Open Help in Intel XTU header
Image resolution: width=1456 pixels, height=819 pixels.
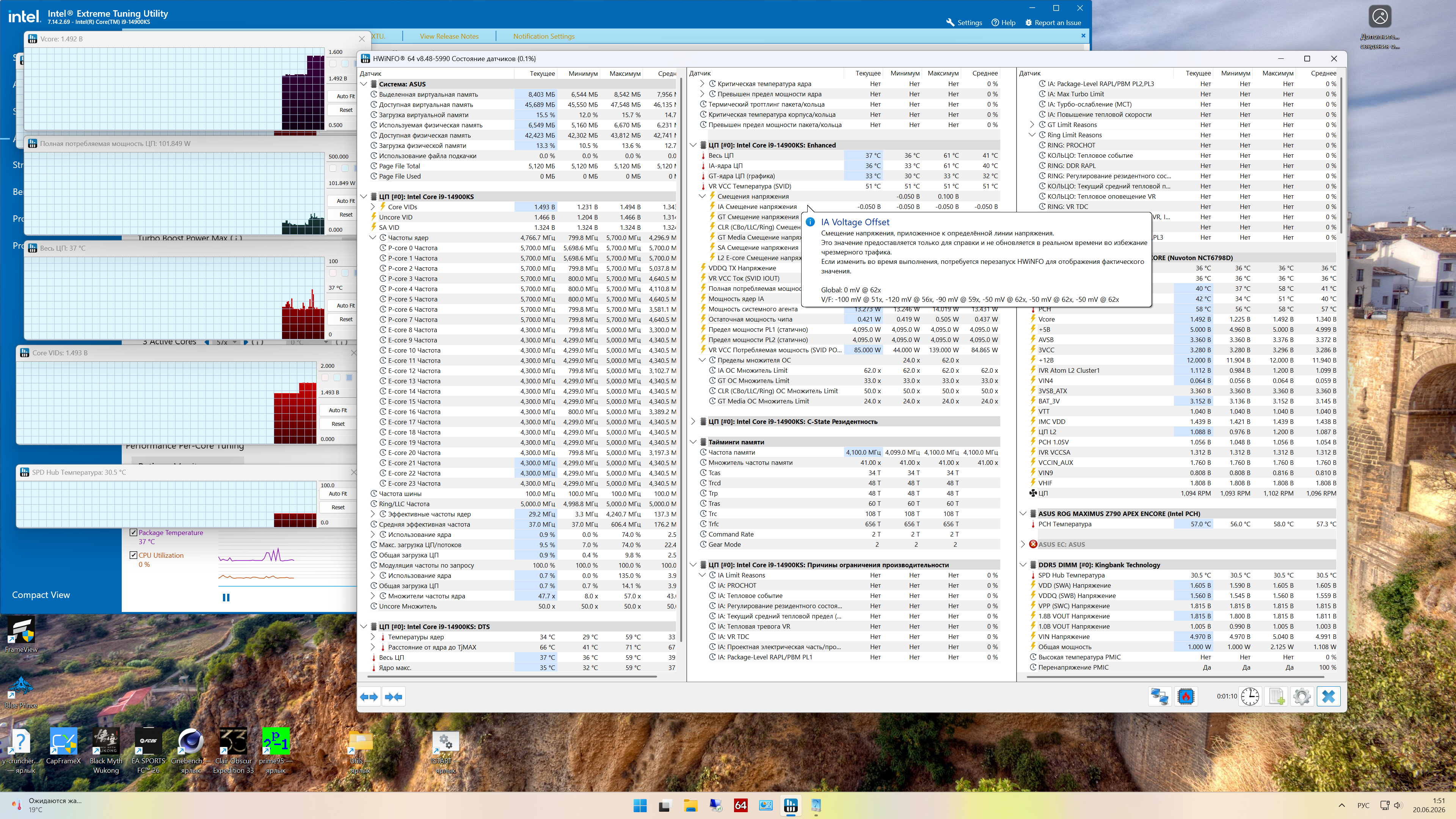point(1003,23)
